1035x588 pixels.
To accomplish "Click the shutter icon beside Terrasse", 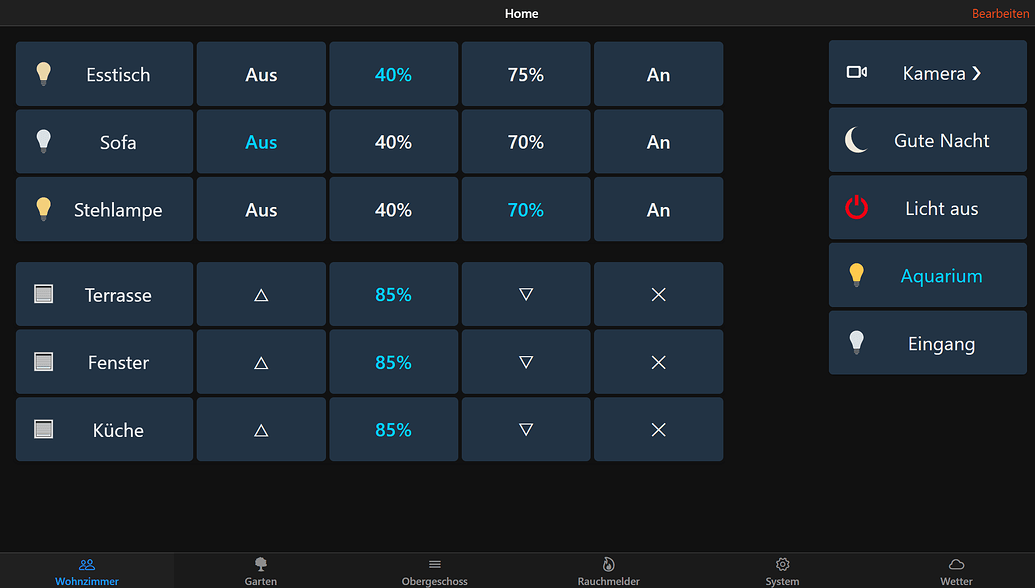I will coord(43,294).
